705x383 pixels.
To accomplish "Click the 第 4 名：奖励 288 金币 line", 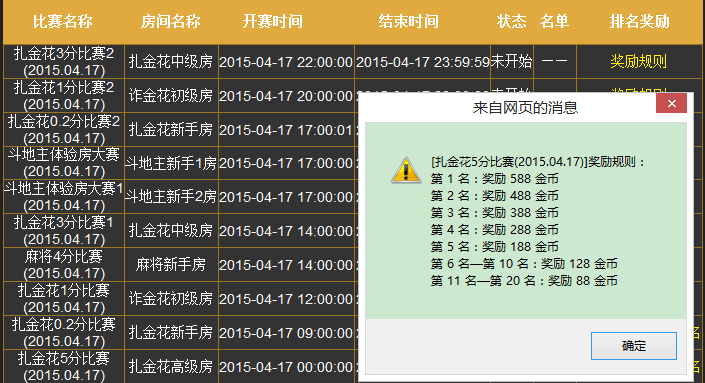I will click(495, 230).
